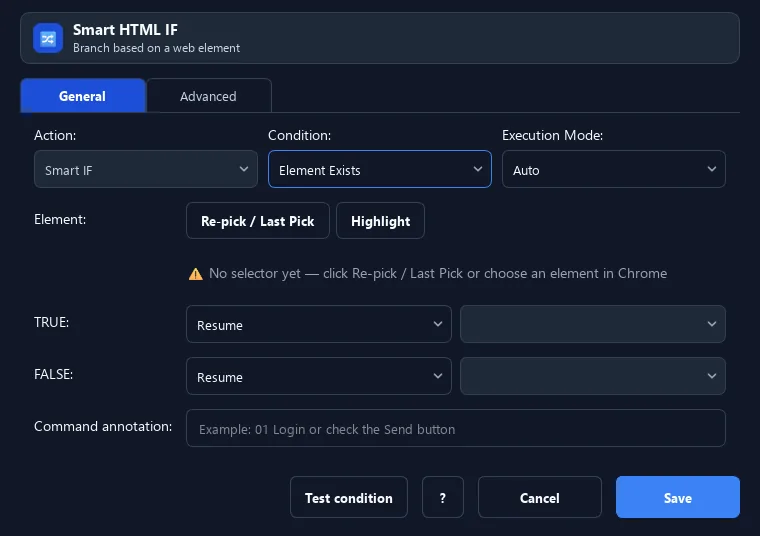Screen dimensions: 760x536
Task: Expand the empty FALSE target dropdown
Action: point(593,377)
